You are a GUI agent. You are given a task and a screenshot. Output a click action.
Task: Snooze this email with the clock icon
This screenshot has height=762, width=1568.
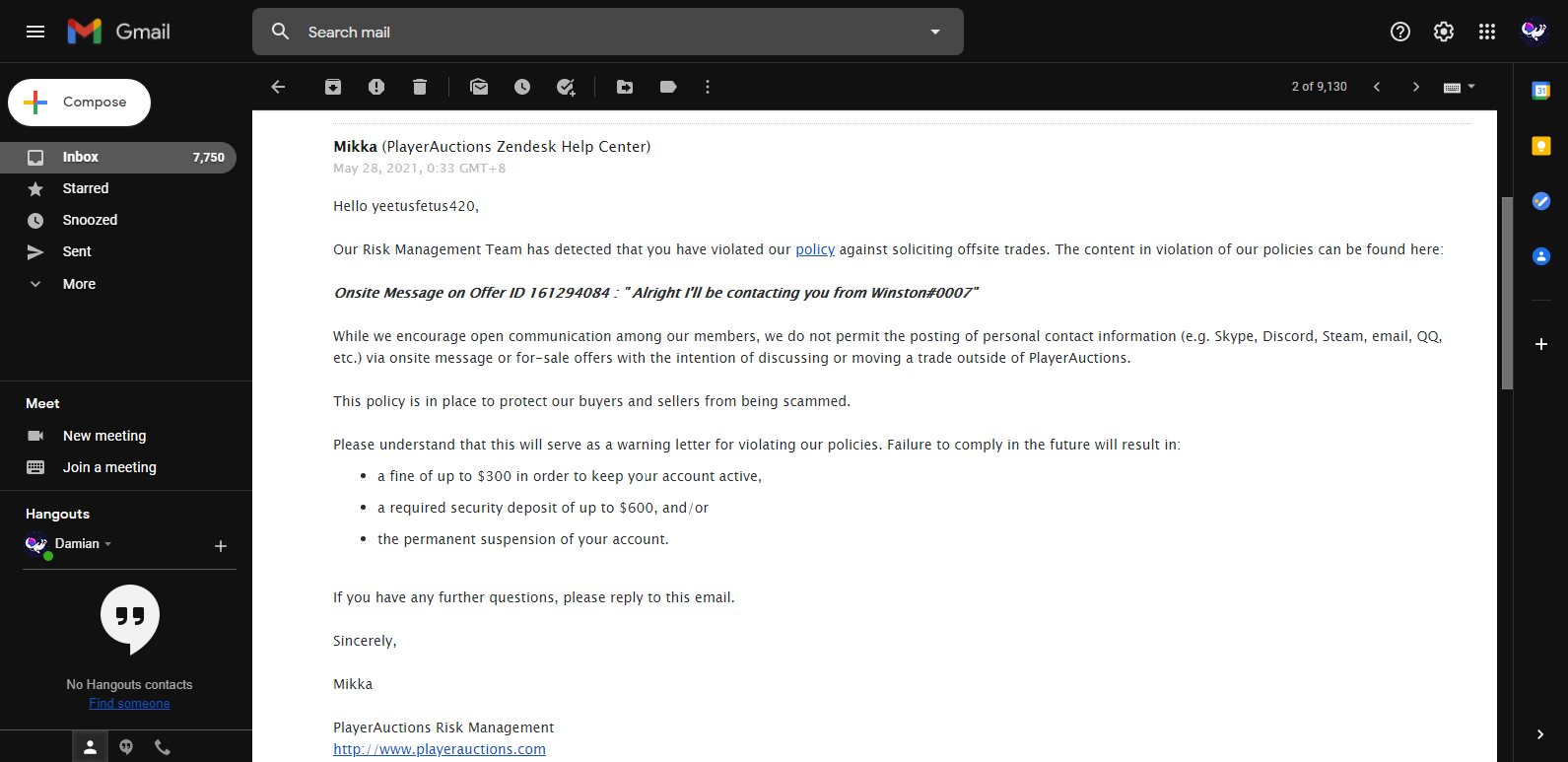click(522, 87)
